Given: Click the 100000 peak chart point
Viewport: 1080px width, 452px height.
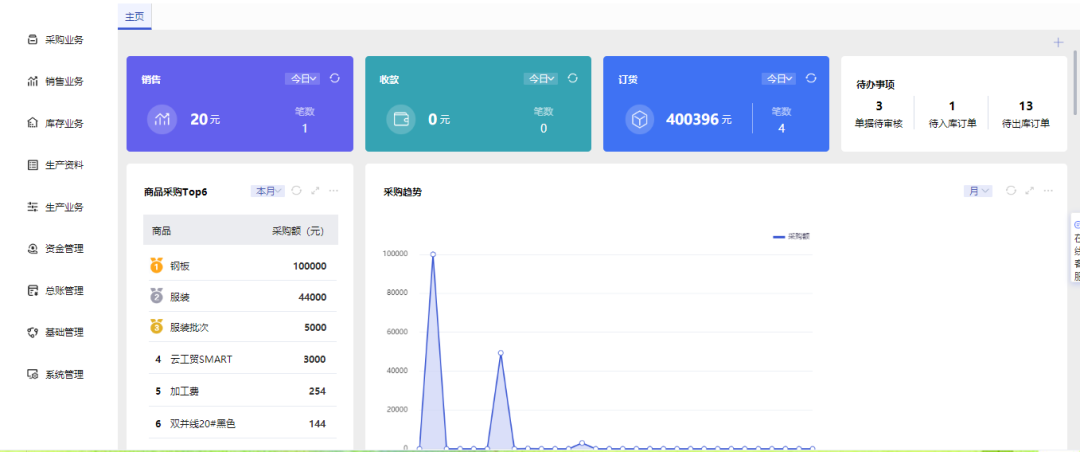Looking at the screenshot, I should point(433,254).
